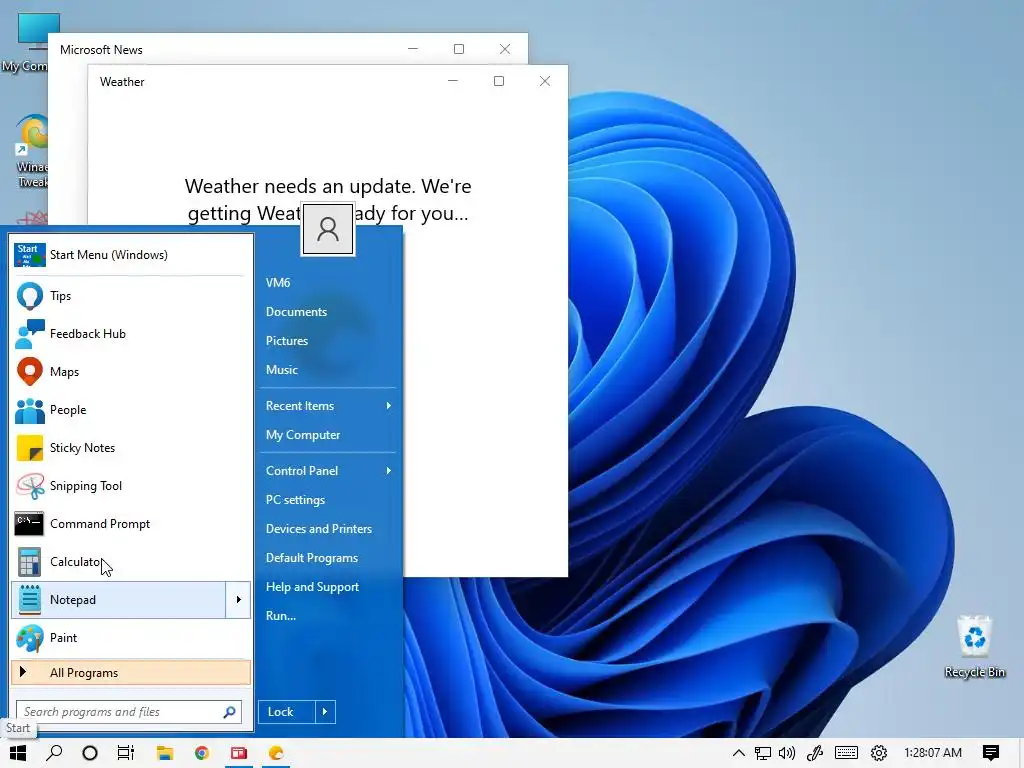Show hidden tray icons chevron
Viewport: 1024px width, 768px height.
(738, 753)
